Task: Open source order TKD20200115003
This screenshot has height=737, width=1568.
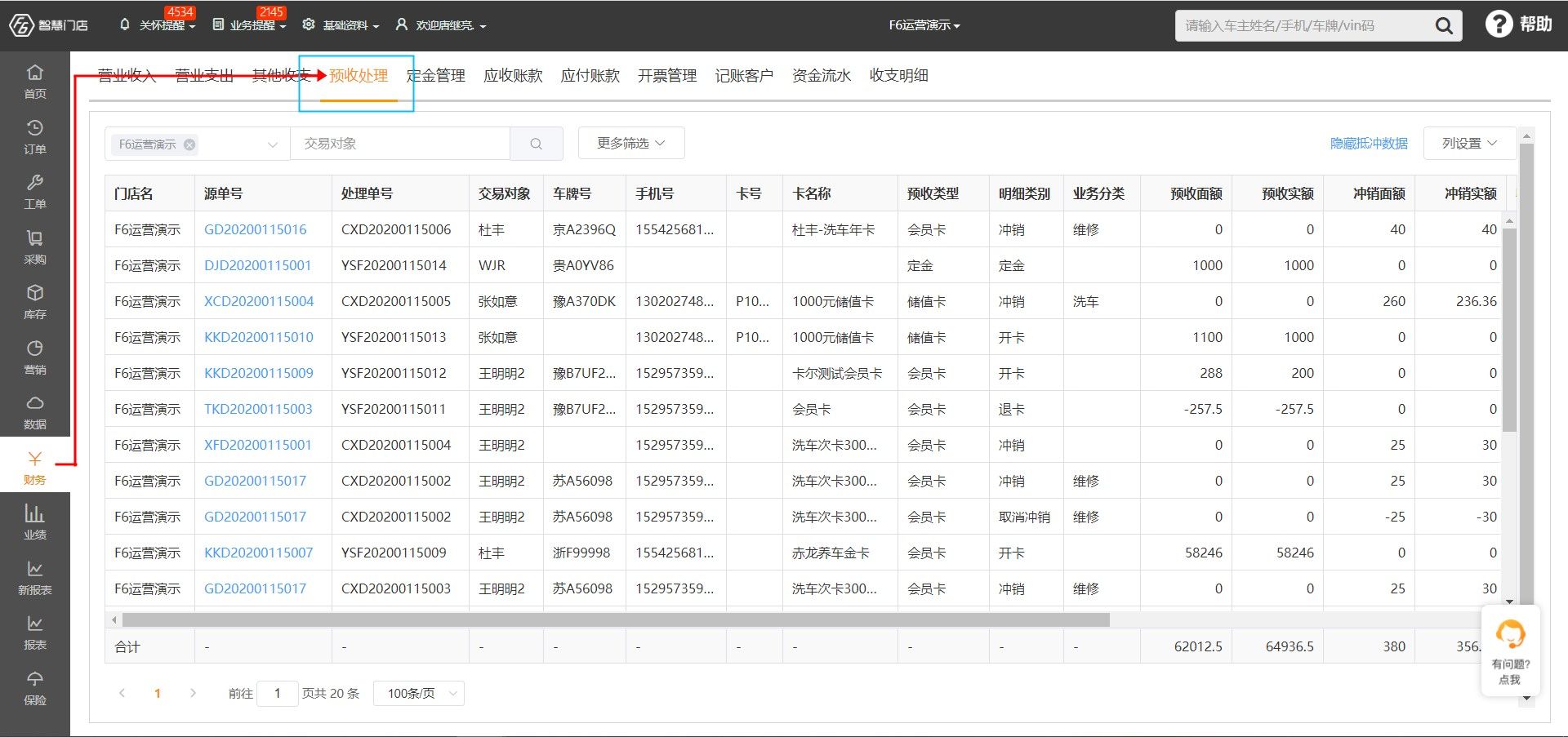Action: pos(258,409)
